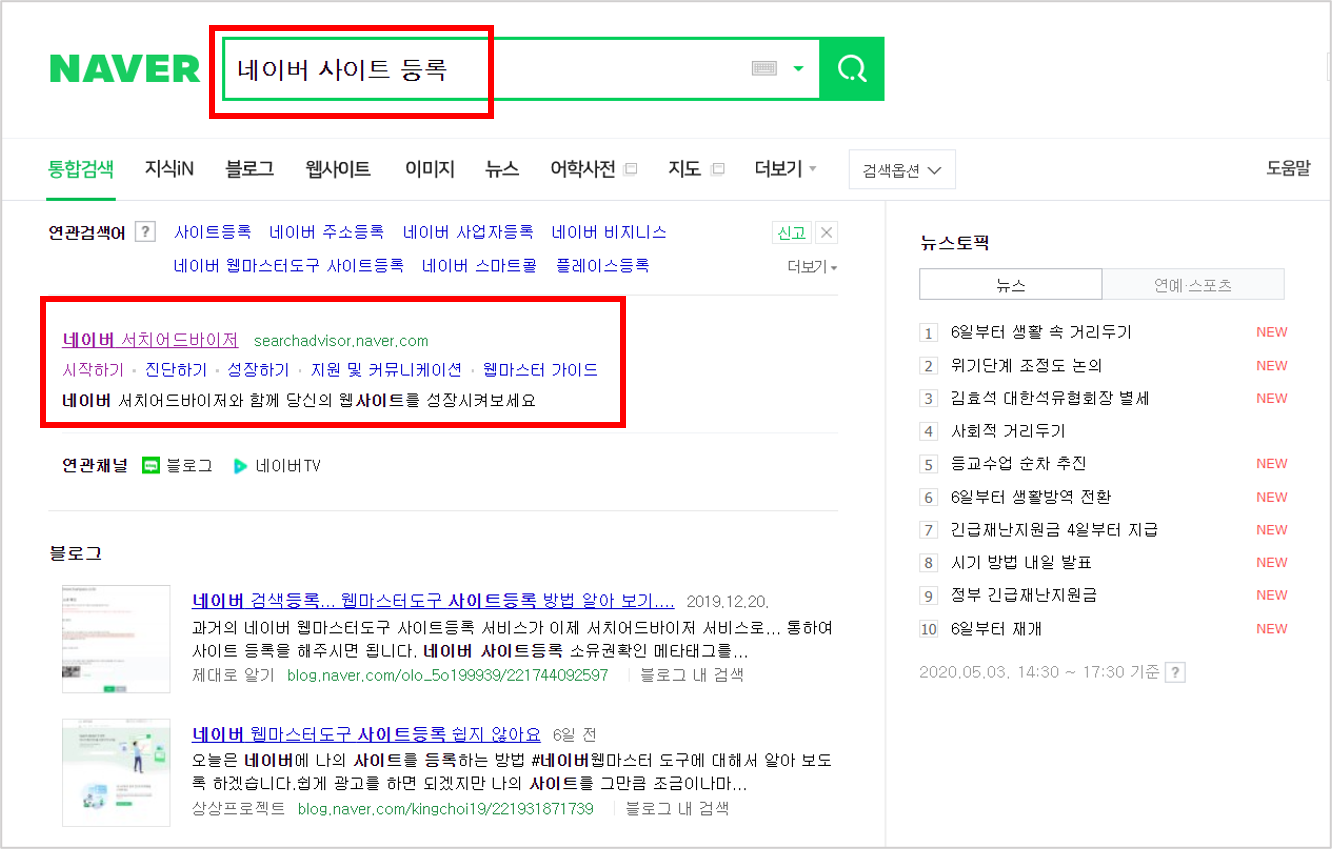Click blog URL kingchoi19/221931871739

point(446,809)
